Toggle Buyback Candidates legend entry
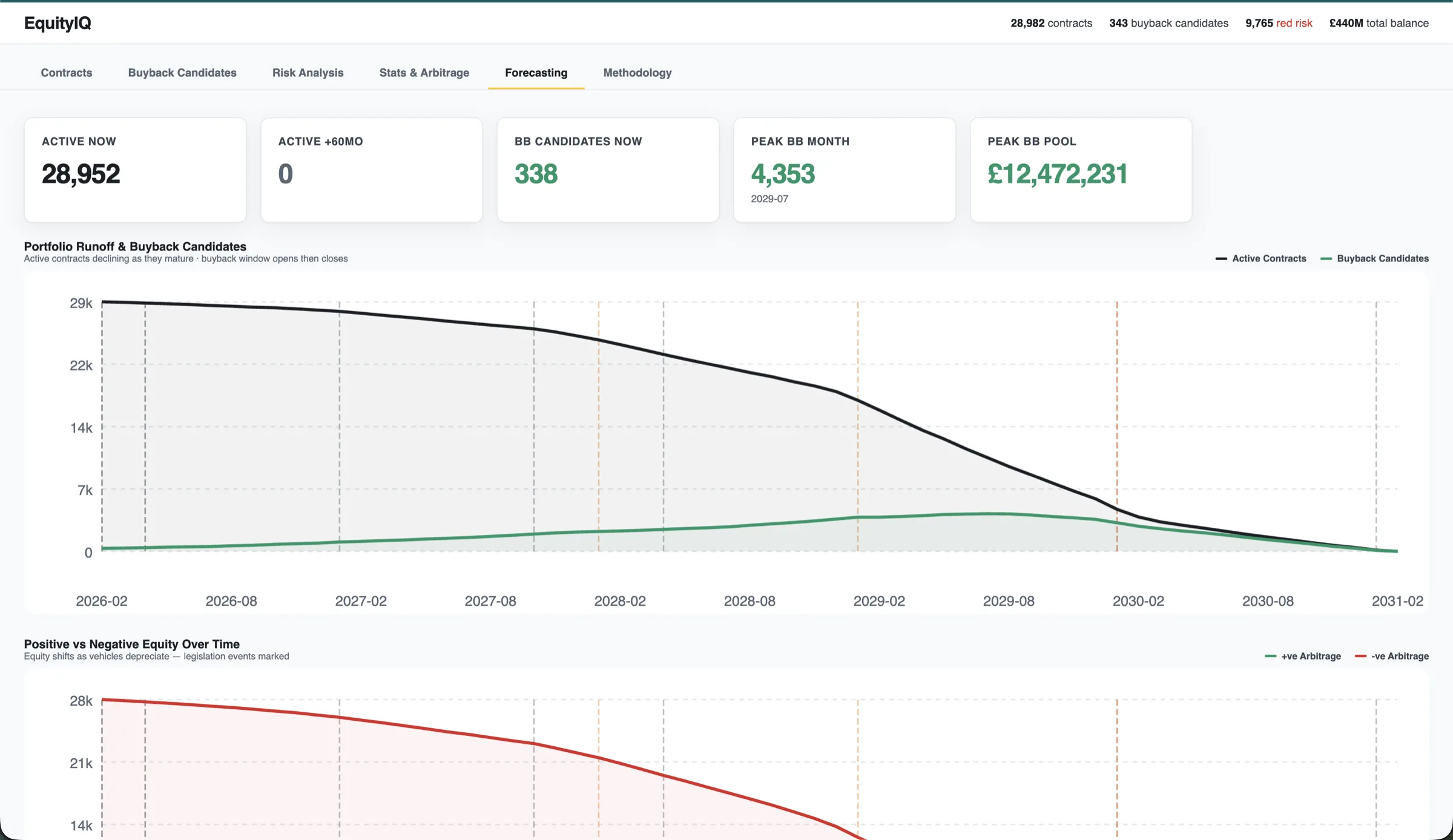Screen dimensions: 1453x840 pyautogui.click(x=1374, y=258)
